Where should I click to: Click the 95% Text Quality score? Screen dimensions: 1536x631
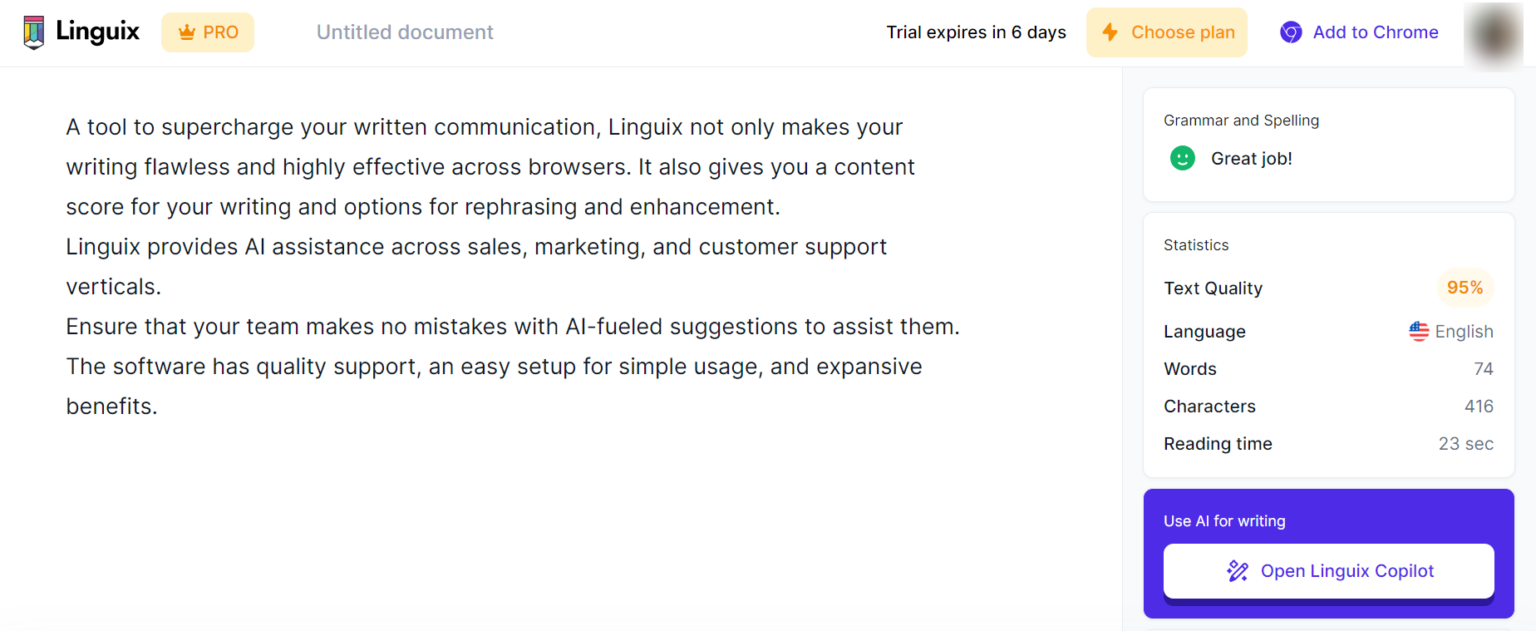tap(1464, 288)
